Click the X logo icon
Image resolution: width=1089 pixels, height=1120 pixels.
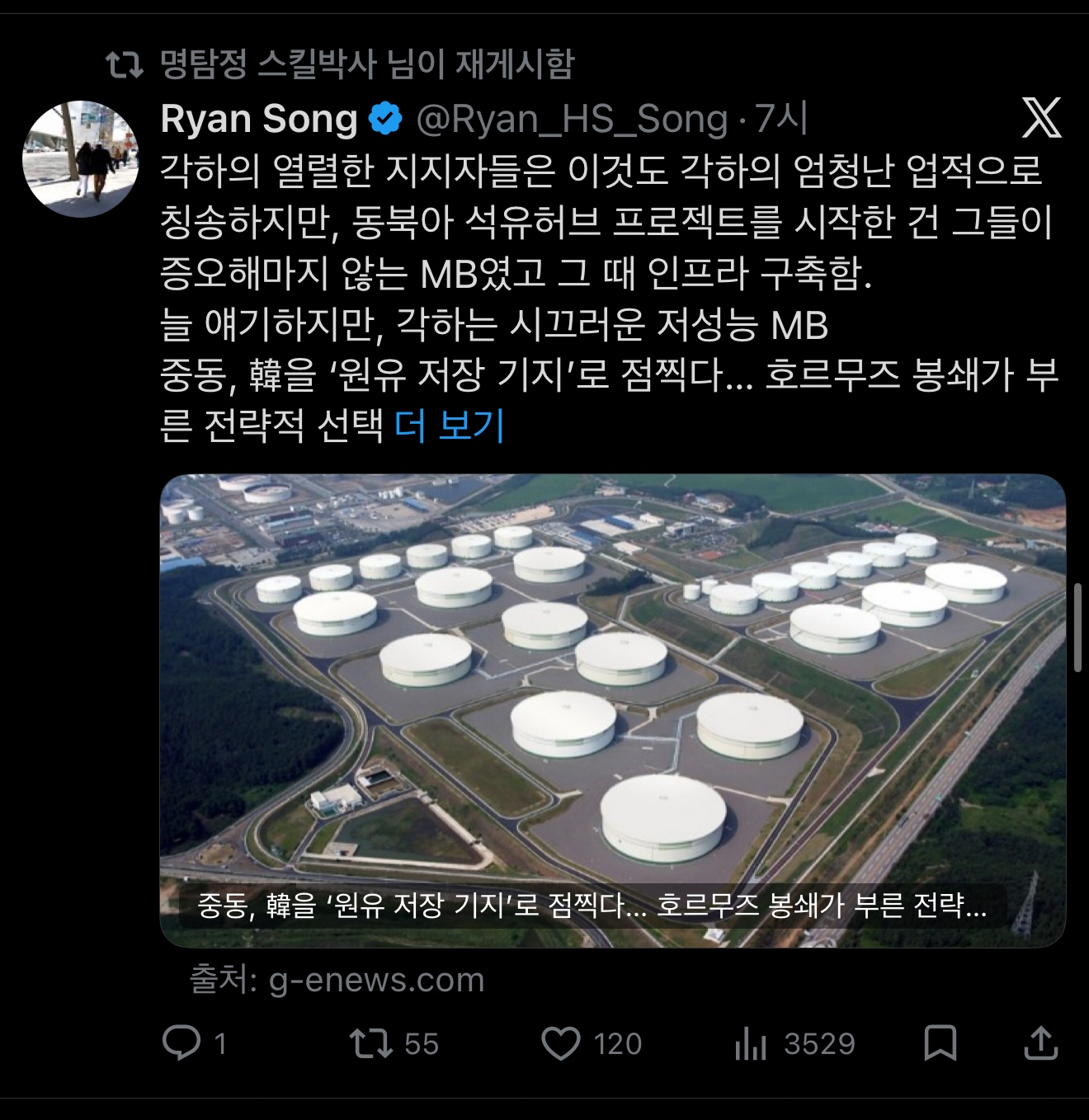1041,117
